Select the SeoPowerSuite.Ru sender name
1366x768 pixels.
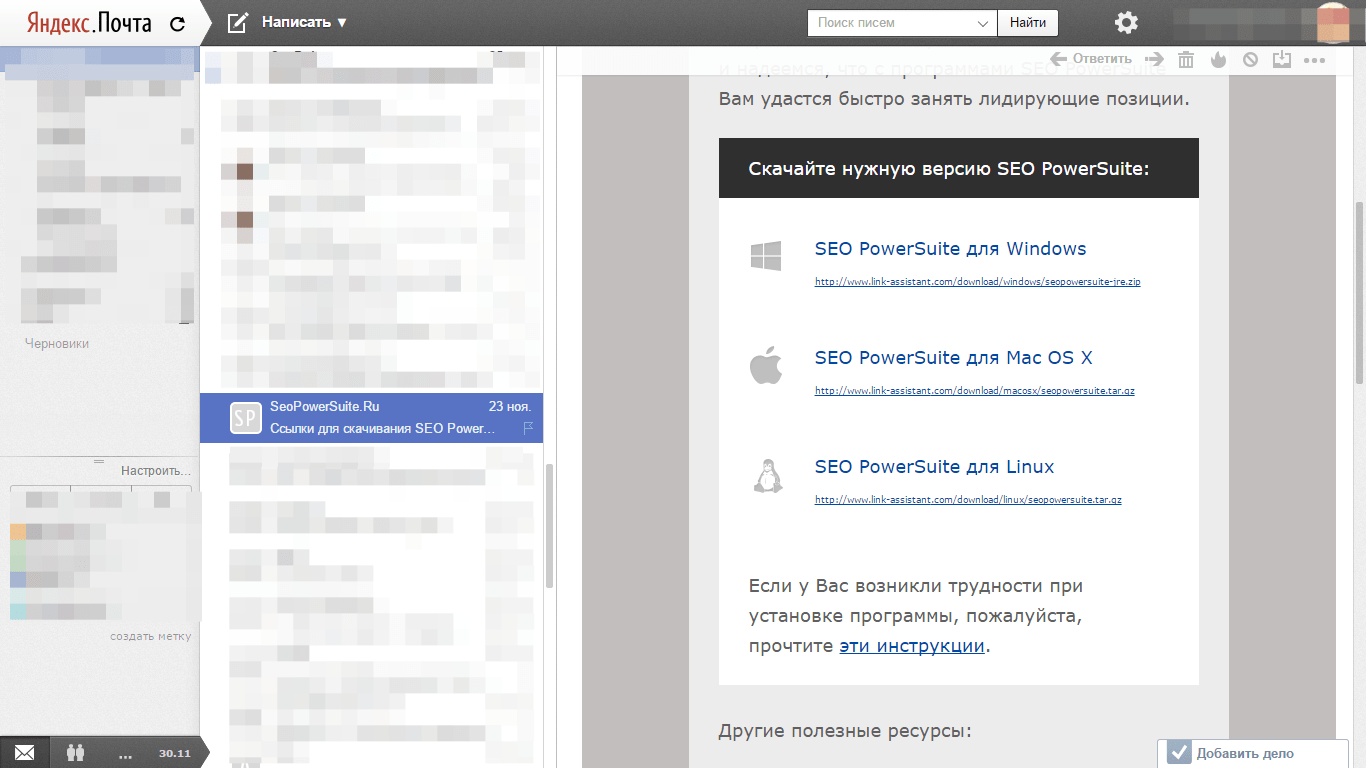coord(325,406)
